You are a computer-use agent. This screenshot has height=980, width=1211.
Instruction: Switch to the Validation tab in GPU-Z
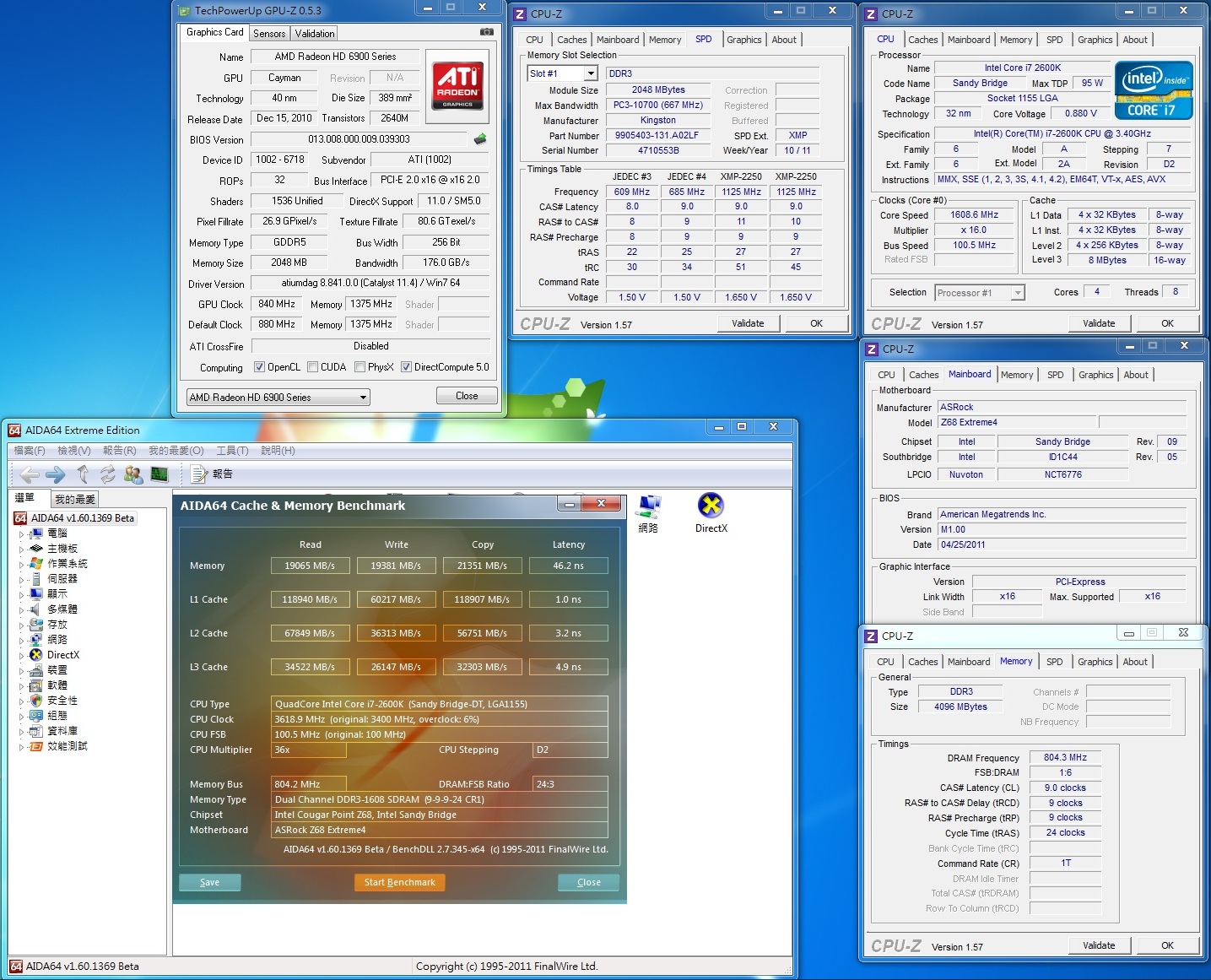[x=315, y=34]
